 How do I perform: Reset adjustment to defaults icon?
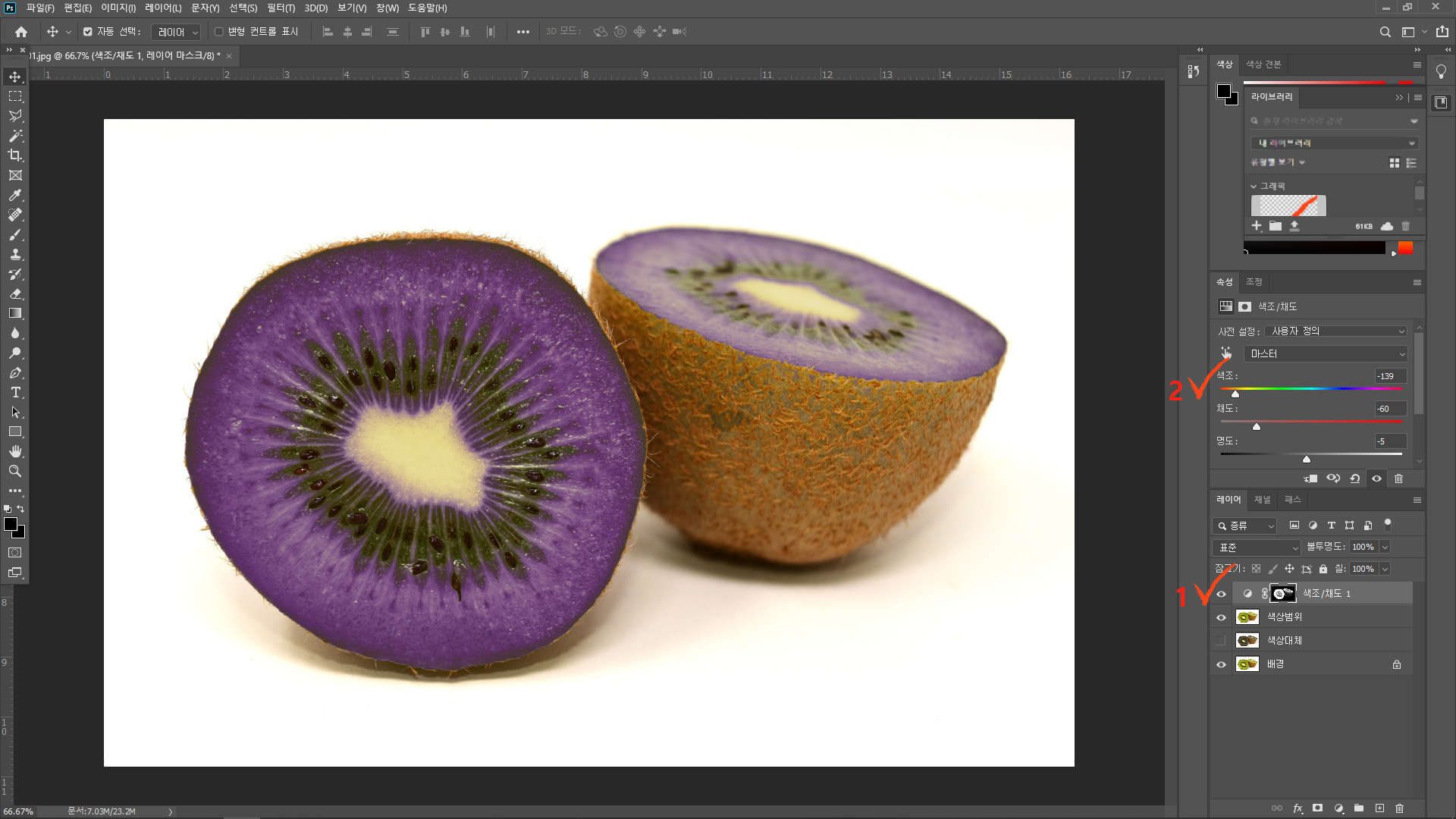[x=1355, y=479]
